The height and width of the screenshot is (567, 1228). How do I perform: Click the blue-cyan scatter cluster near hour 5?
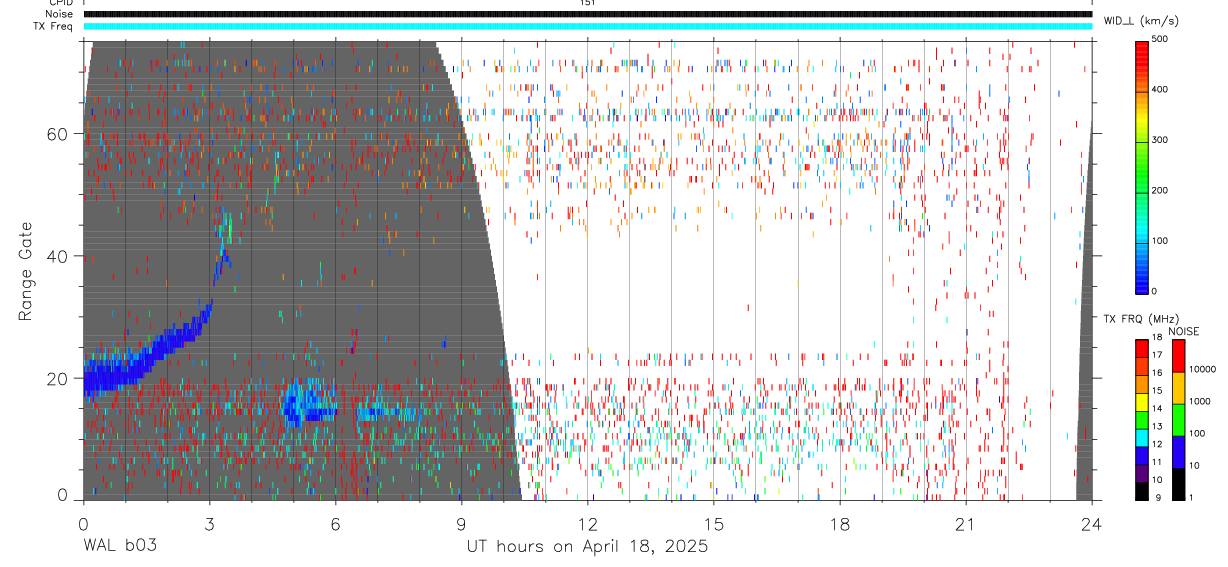pos(307,403)
